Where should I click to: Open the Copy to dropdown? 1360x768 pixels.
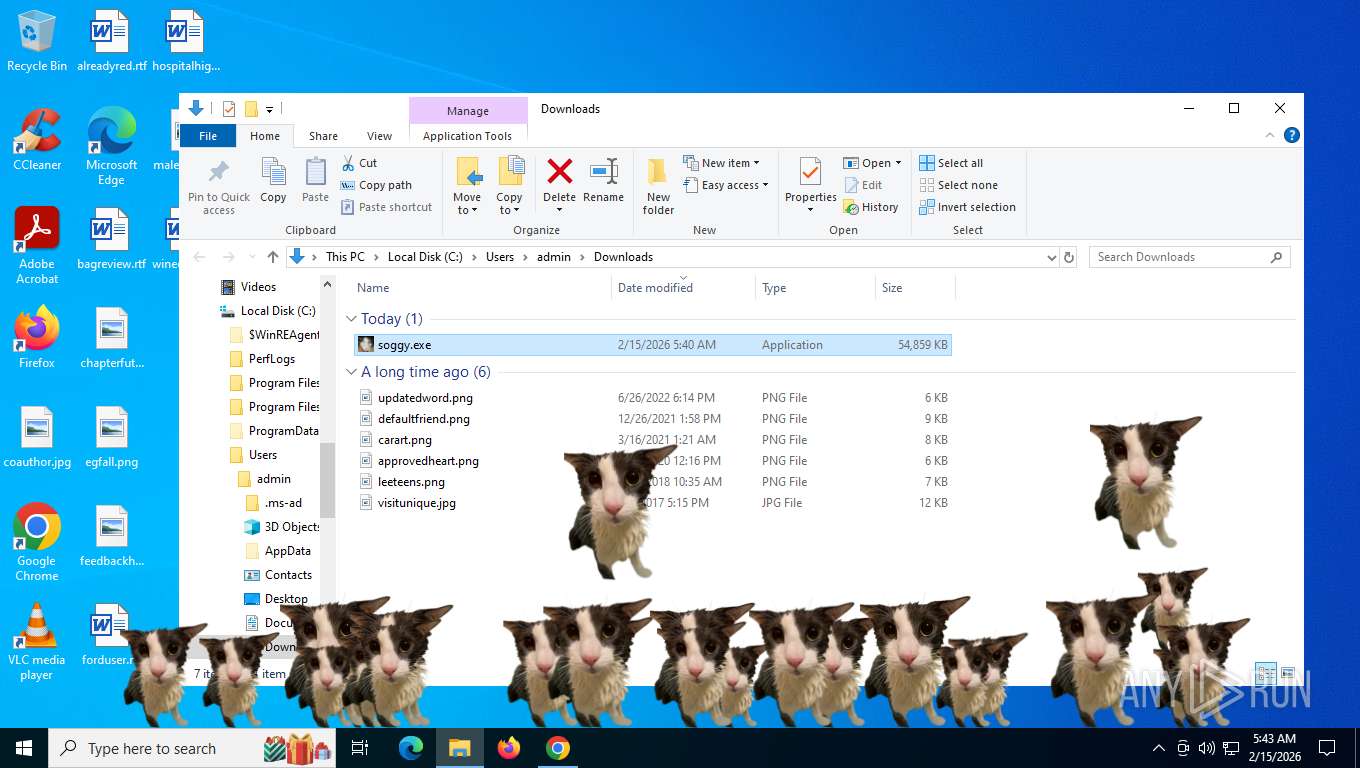(510, 186)
